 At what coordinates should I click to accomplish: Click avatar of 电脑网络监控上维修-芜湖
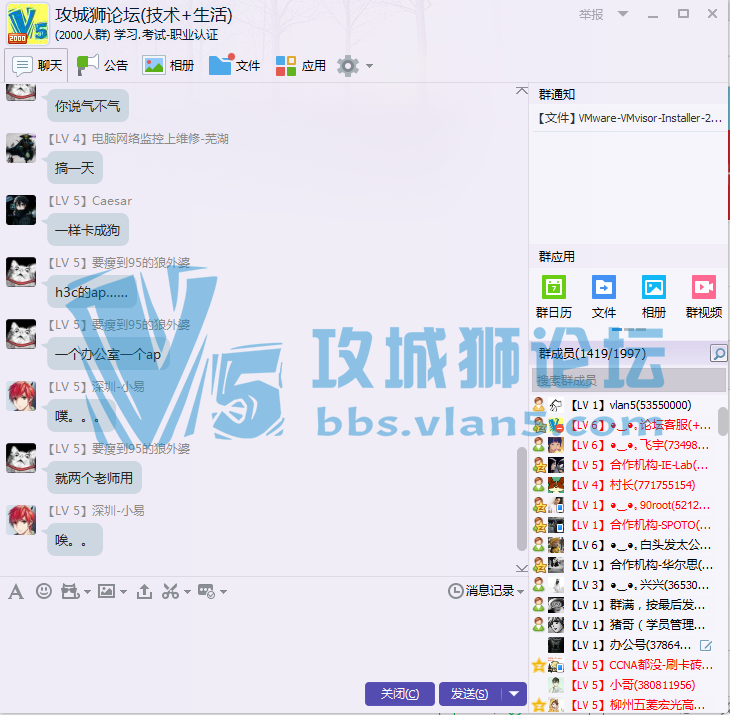click(x=21, y=148)
